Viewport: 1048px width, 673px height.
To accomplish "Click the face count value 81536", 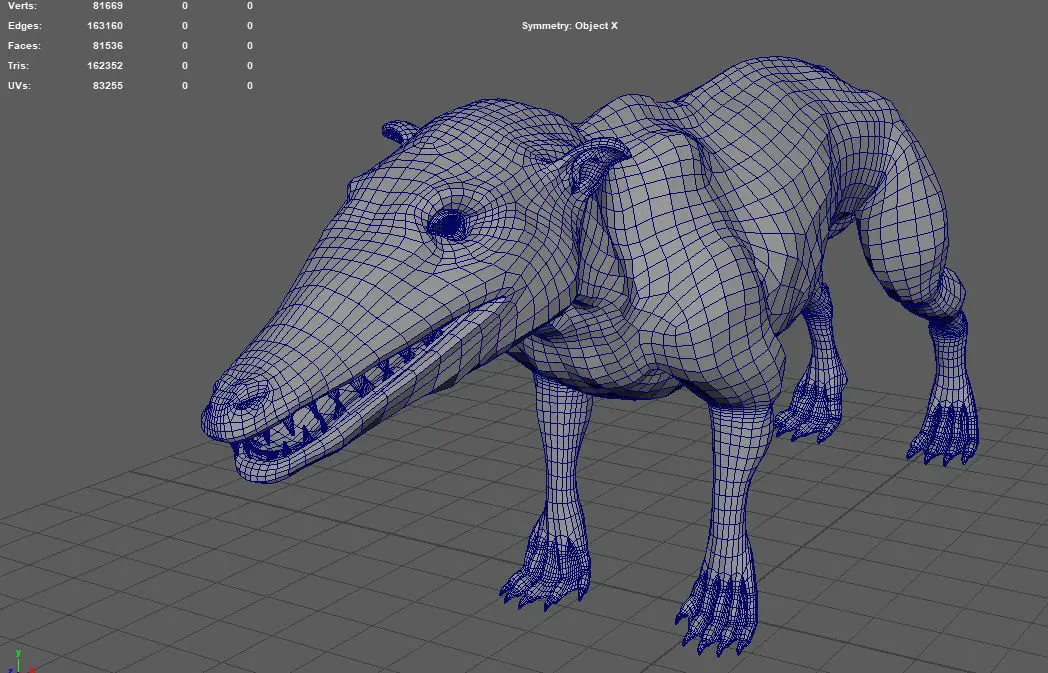I will click(x=108, y=45).
